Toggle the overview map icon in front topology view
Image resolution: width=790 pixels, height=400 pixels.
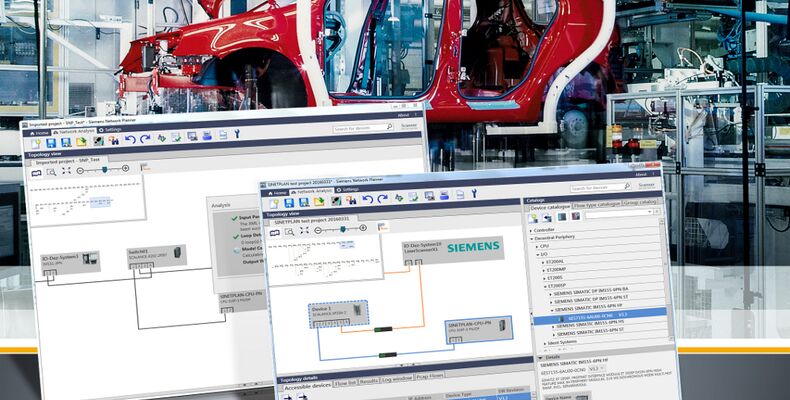click(273, 231)
